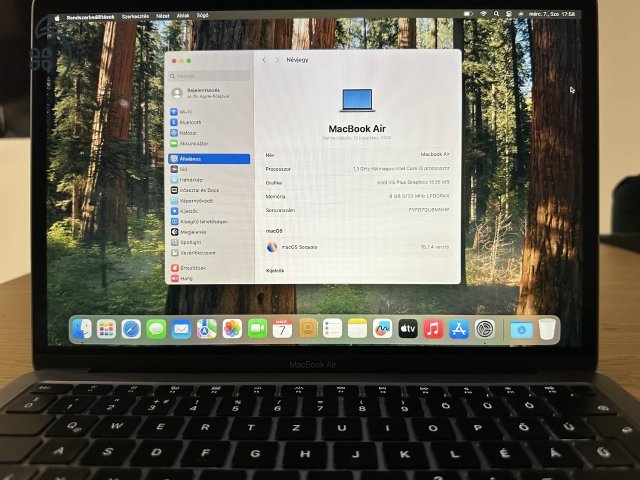Launch Maps from the Dock
Screen dimensions: 640x480
(x=207, y=329)
